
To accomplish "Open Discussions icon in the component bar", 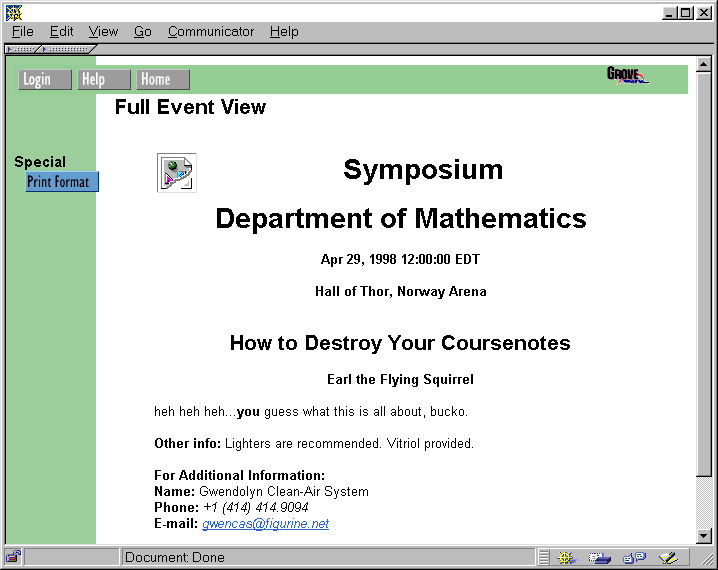I will coord(634,557).
